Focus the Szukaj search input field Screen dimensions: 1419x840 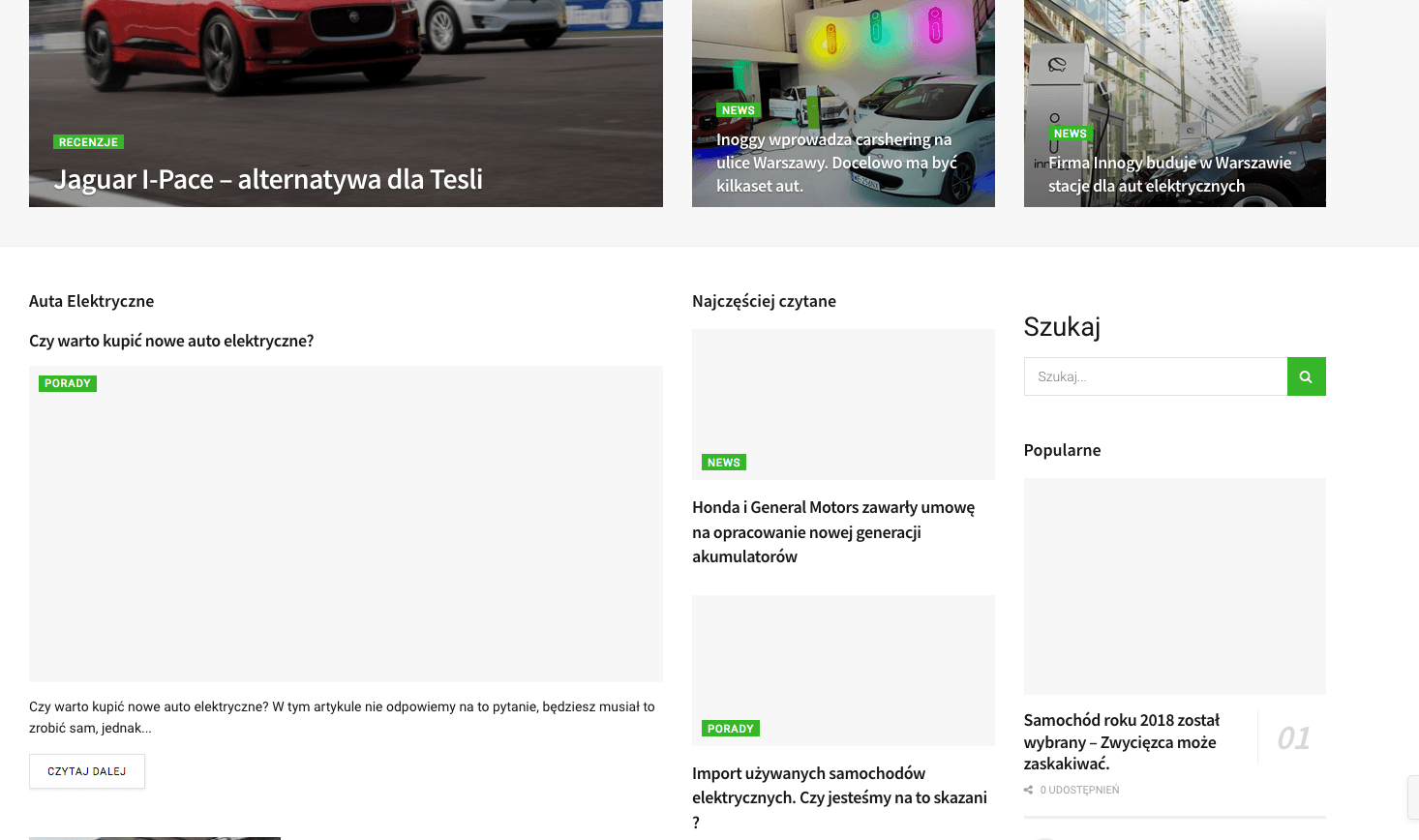tap(1156, 376)
